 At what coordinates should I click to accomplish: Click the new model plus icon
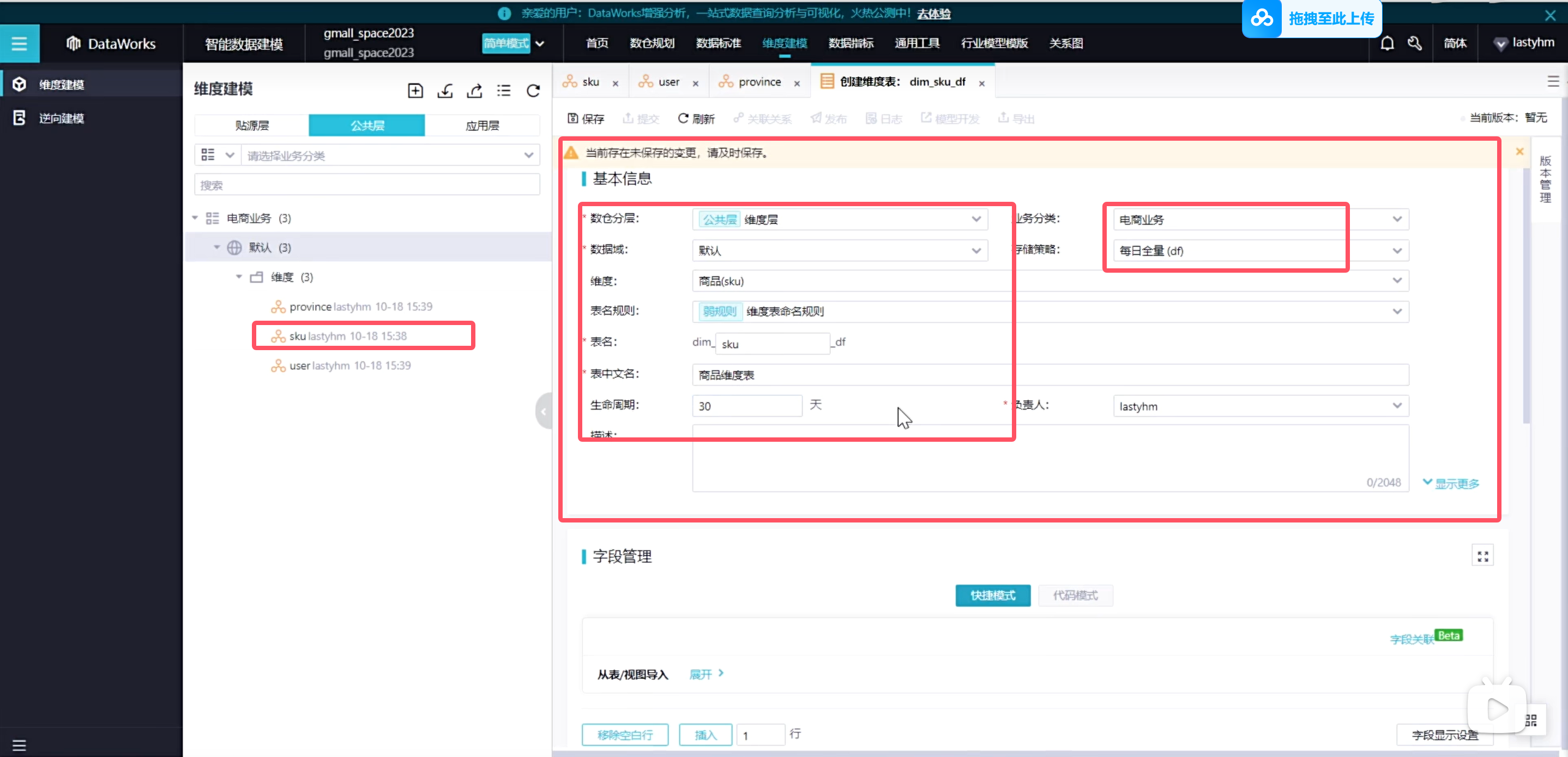tap(415, 91)
